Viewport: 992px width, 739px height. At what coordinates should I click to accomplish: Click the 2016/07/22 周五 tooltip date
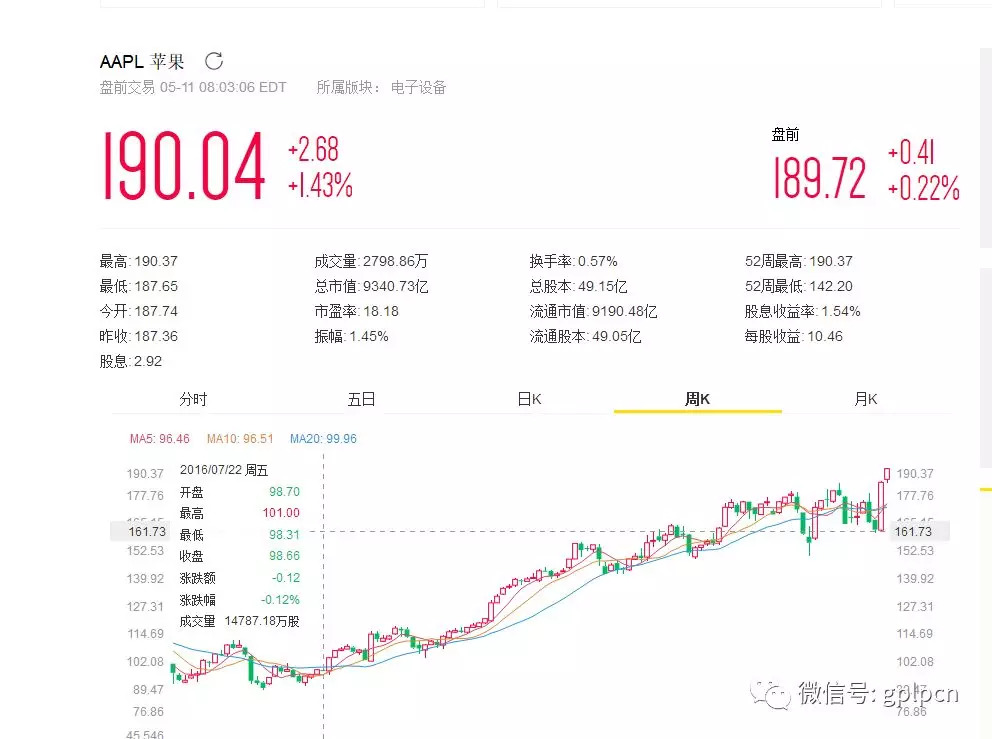(224, 470)
